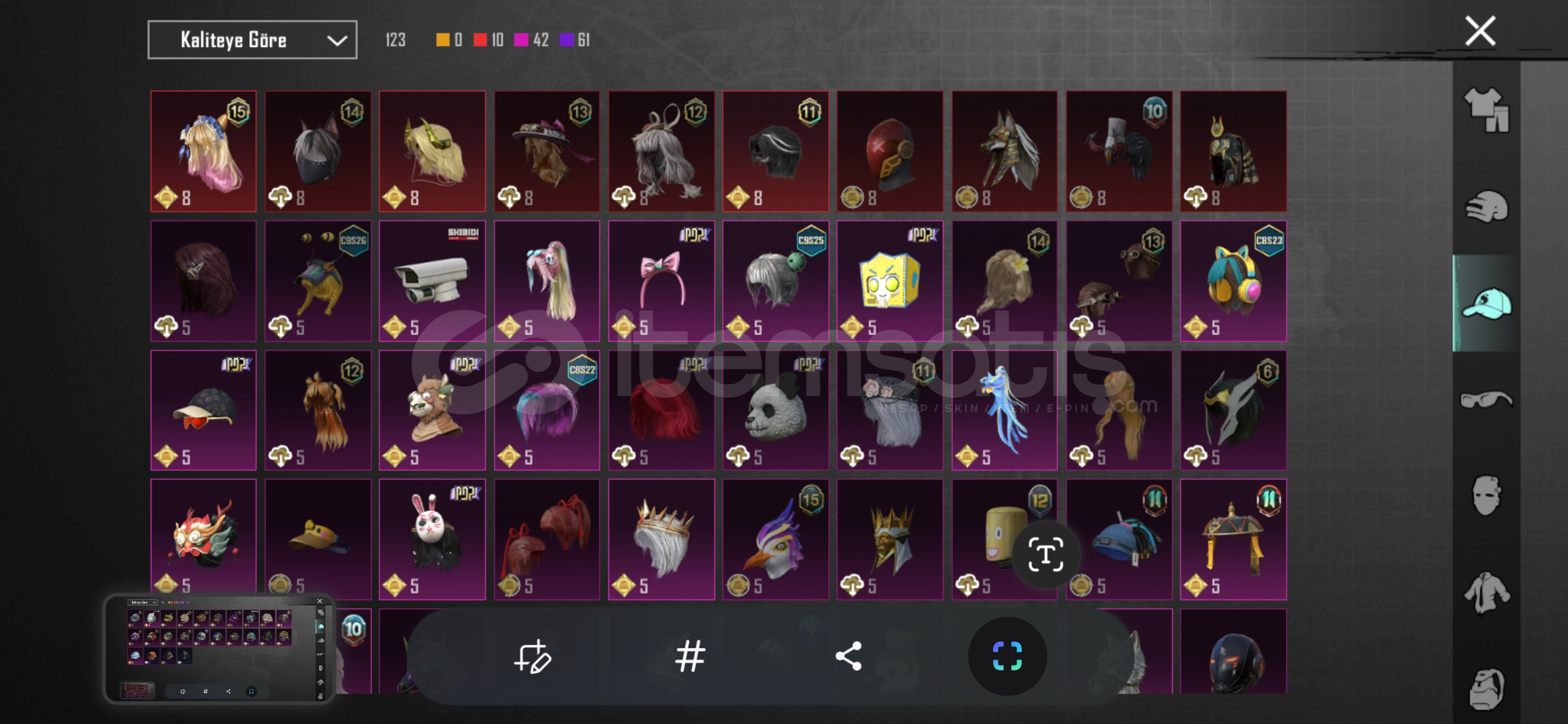Close the inventory with X button
This screenshot has width=1568, height=724.
click(1480, 31)
